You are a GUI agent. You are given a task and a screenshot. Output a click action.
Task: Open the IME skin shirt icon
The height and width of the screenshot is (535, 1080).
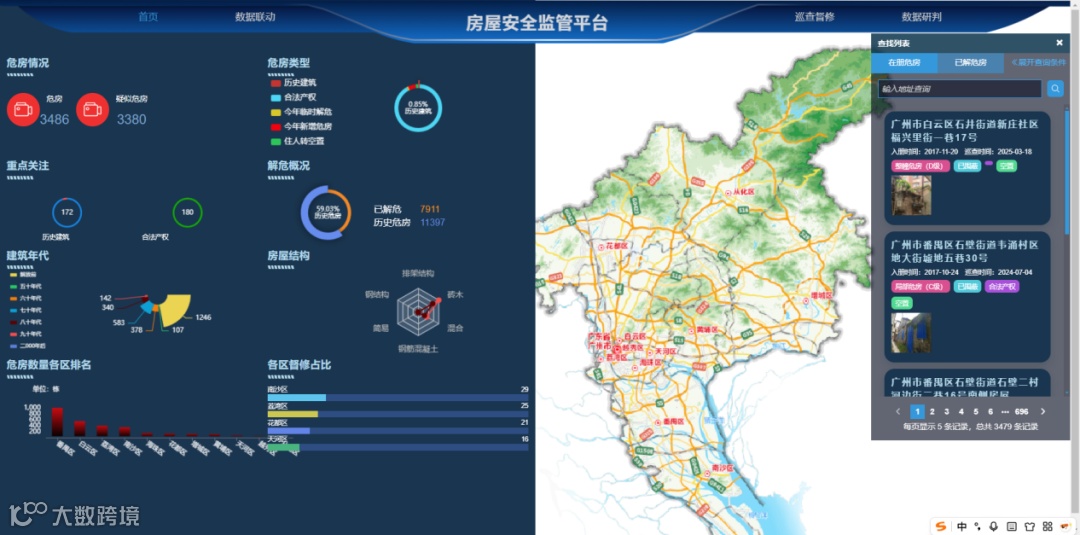[1030, 526]
